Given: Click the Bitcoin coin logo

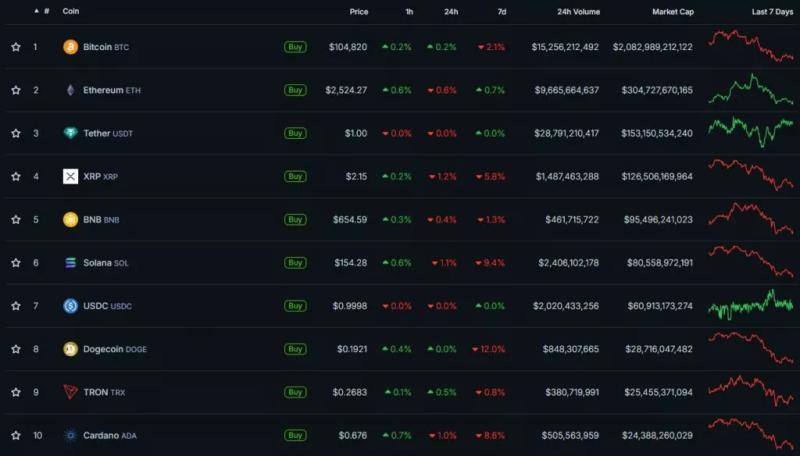Looking at the screenshot, I should pyautogui.click(x=70, y=47).
